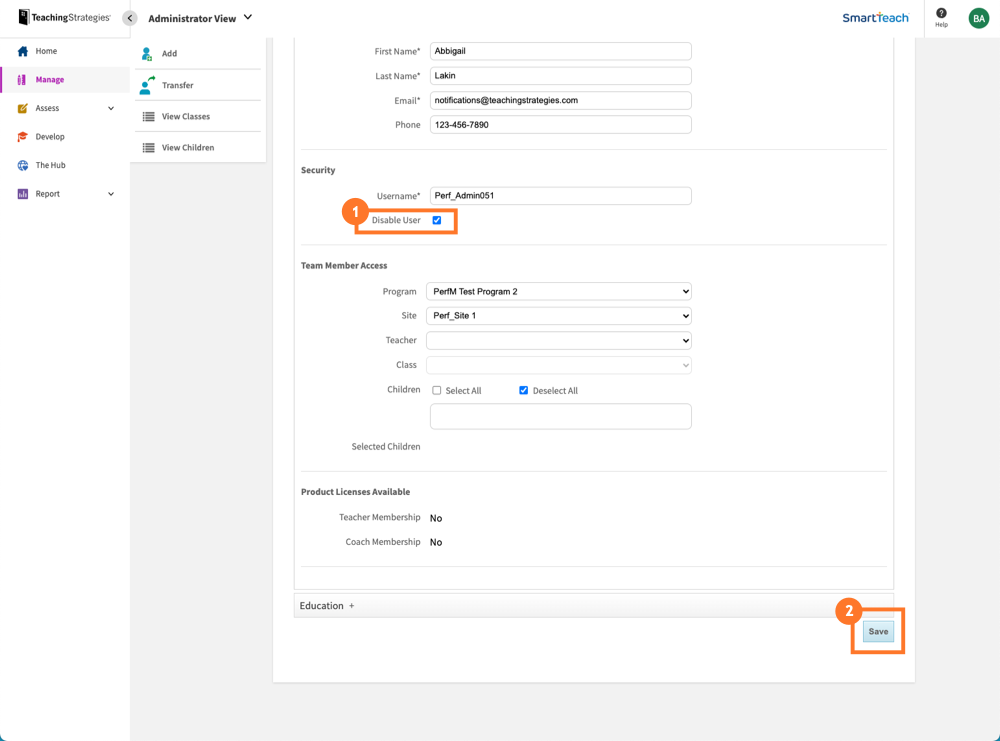Click the Phone number input field
This screenshot has height=741, width=1000.
click(560, 124)
